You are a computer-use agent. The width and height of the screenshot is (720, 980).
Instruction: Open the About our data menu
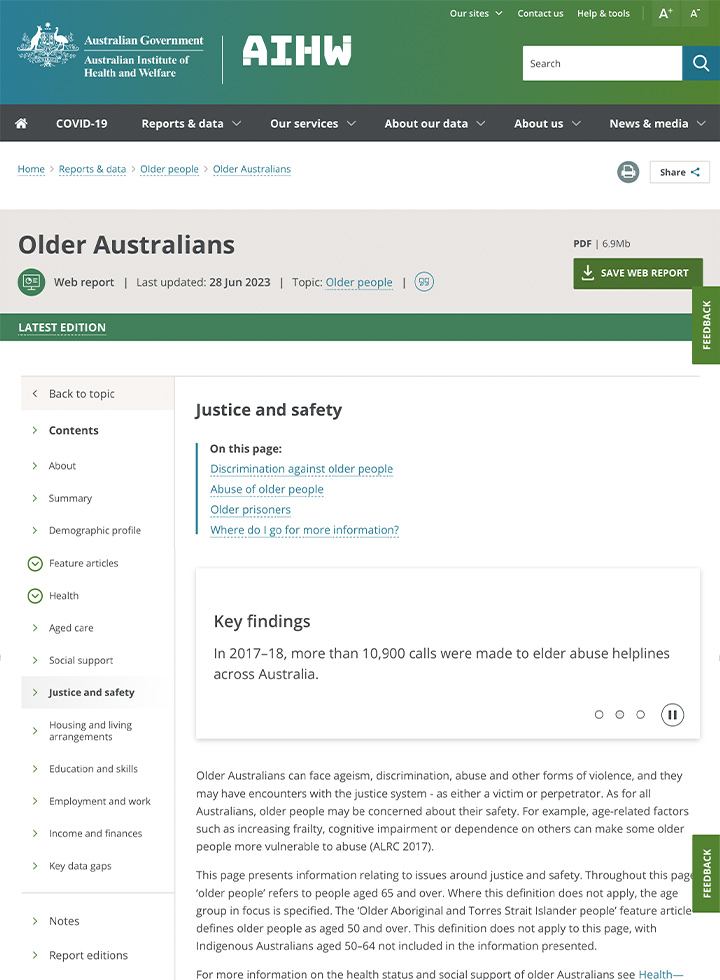point(434,124)
